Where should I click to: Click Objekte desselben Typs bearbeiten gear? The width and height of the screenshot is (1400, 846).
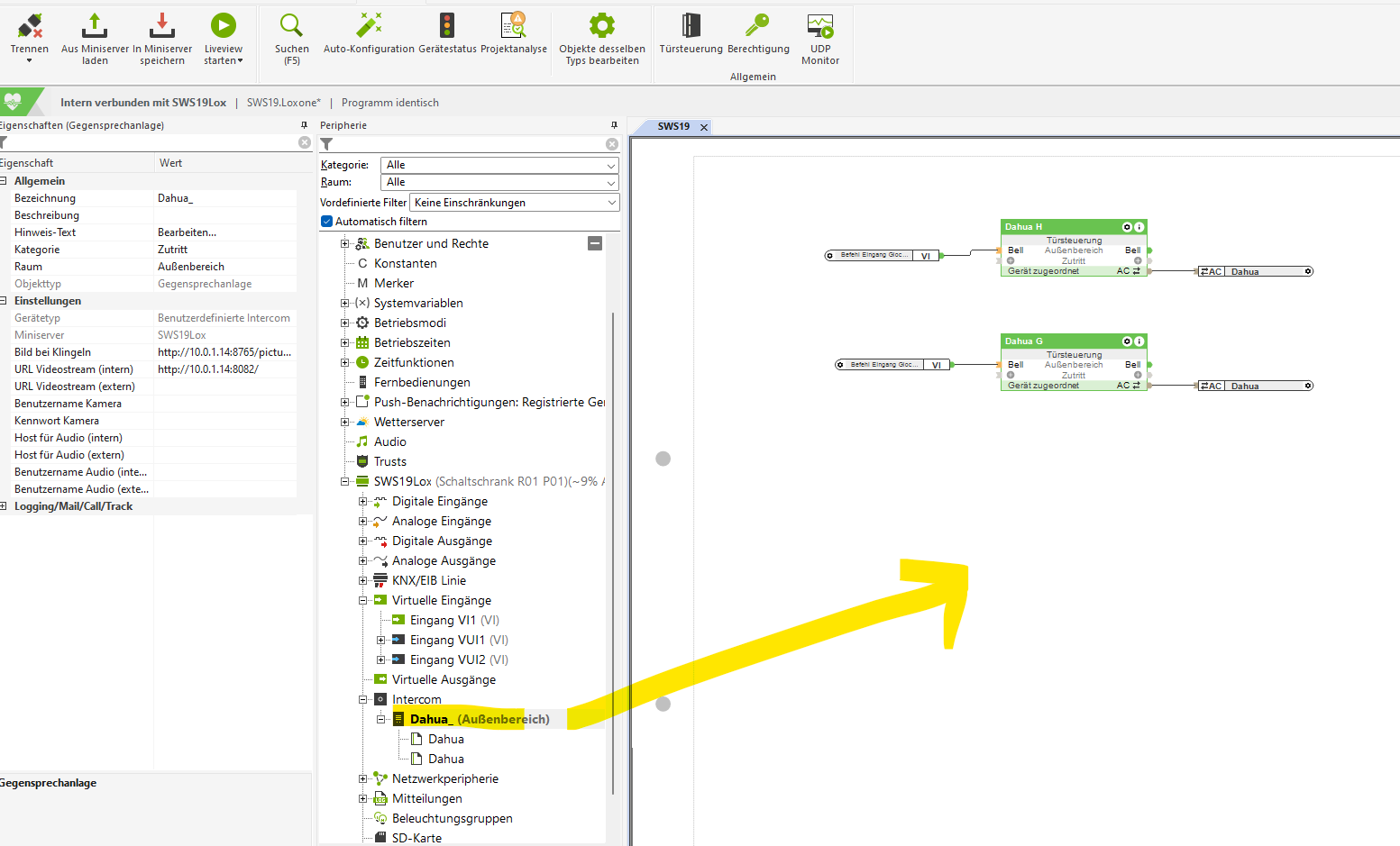point(602,25)
